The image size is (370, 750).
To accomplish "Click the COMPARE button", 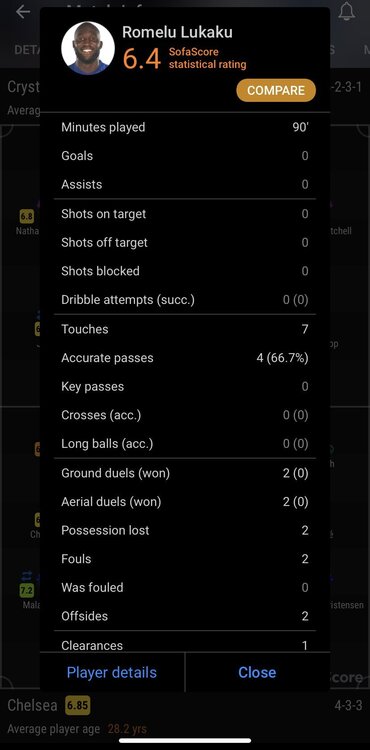I will [x=276, y=90].
